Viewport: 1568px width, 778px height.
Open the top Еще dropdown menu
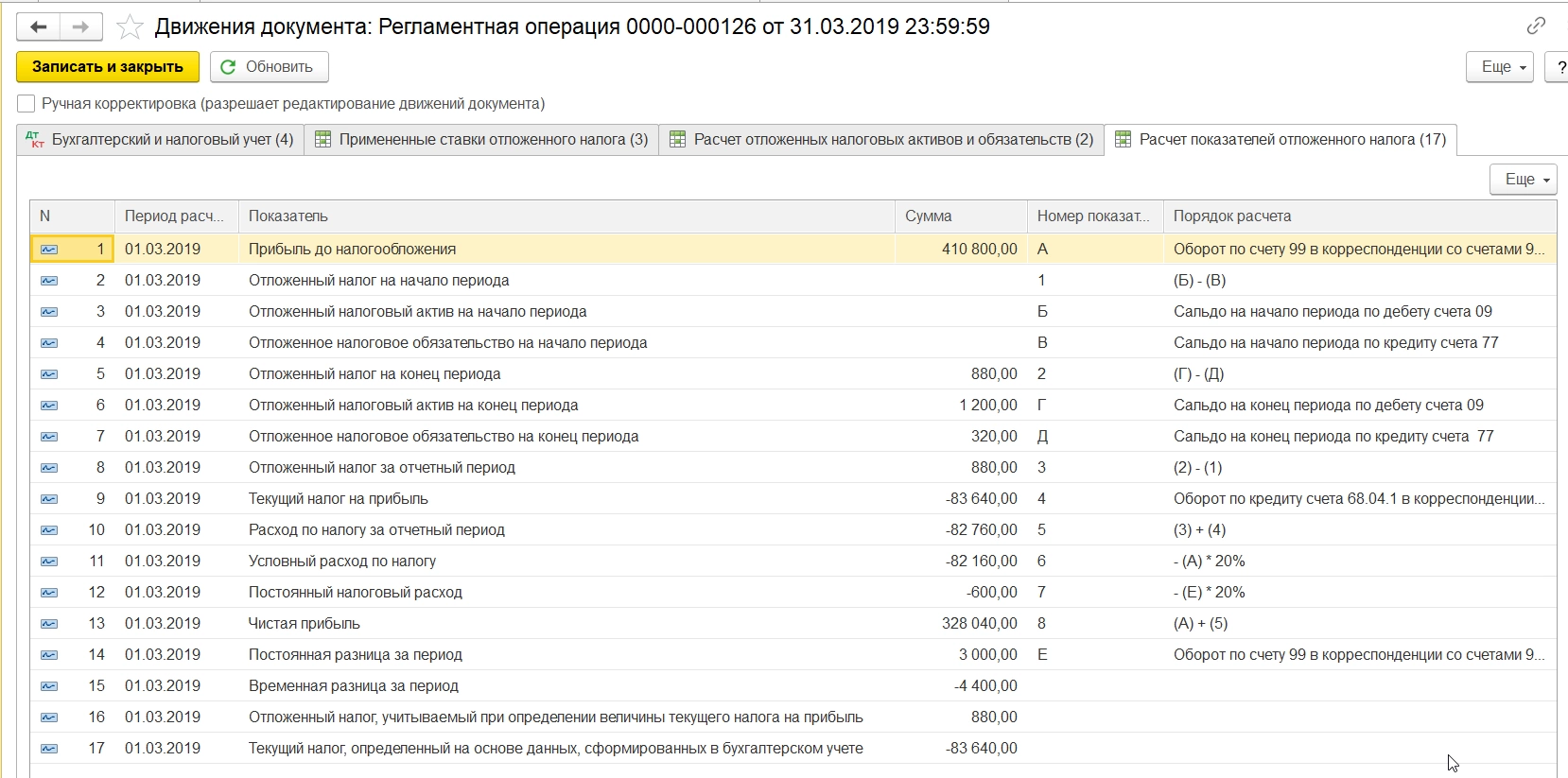(1499, 67)
